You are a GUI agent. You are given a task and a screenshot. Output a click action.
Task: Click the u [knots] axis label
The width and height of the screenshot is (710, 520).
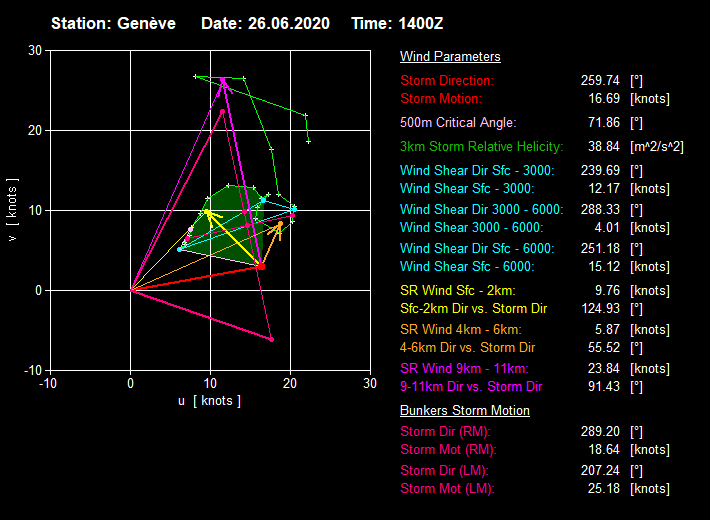pos(209,401)
